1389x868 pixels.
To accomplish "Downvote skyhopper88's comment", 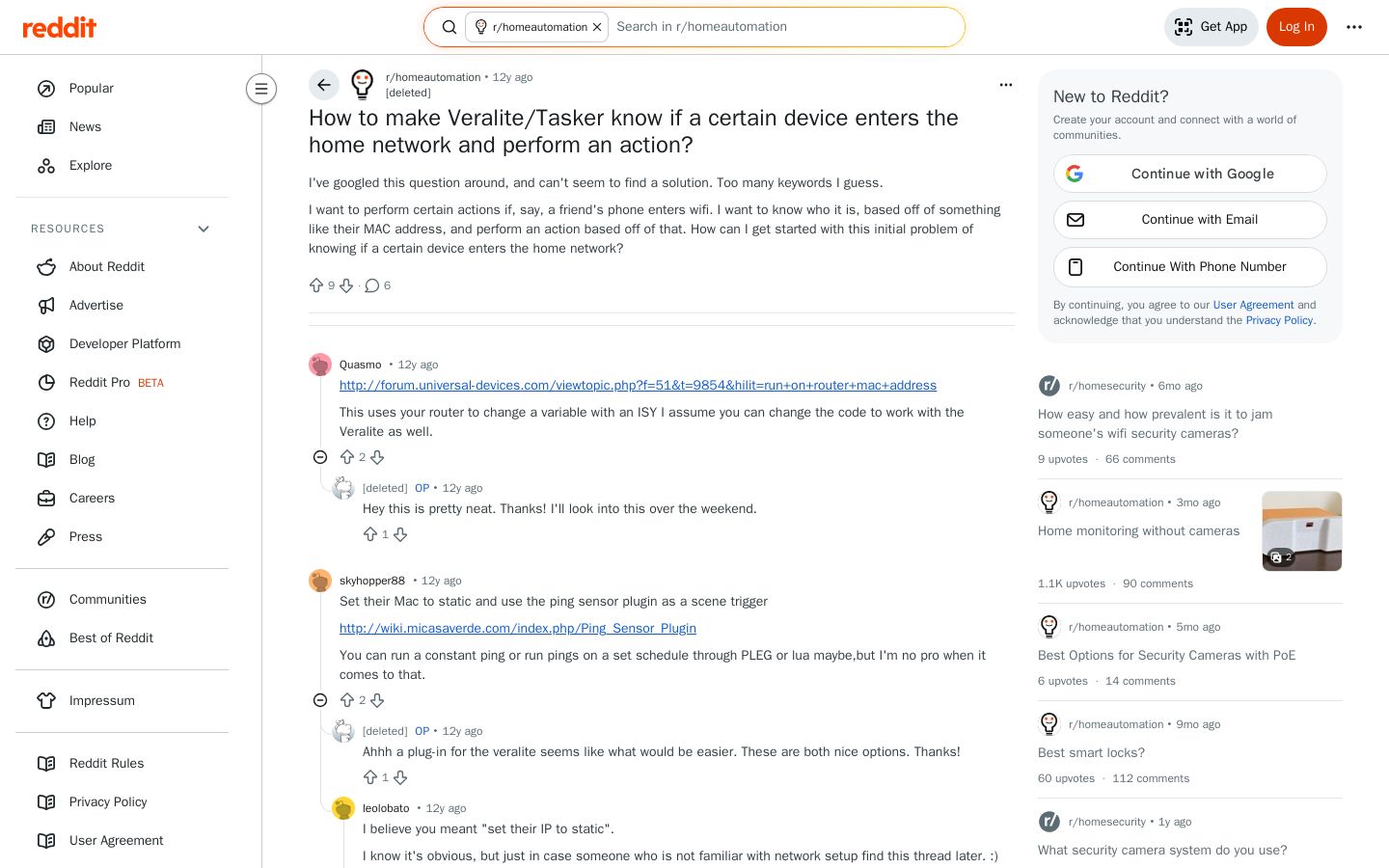I will coord(377,700).
